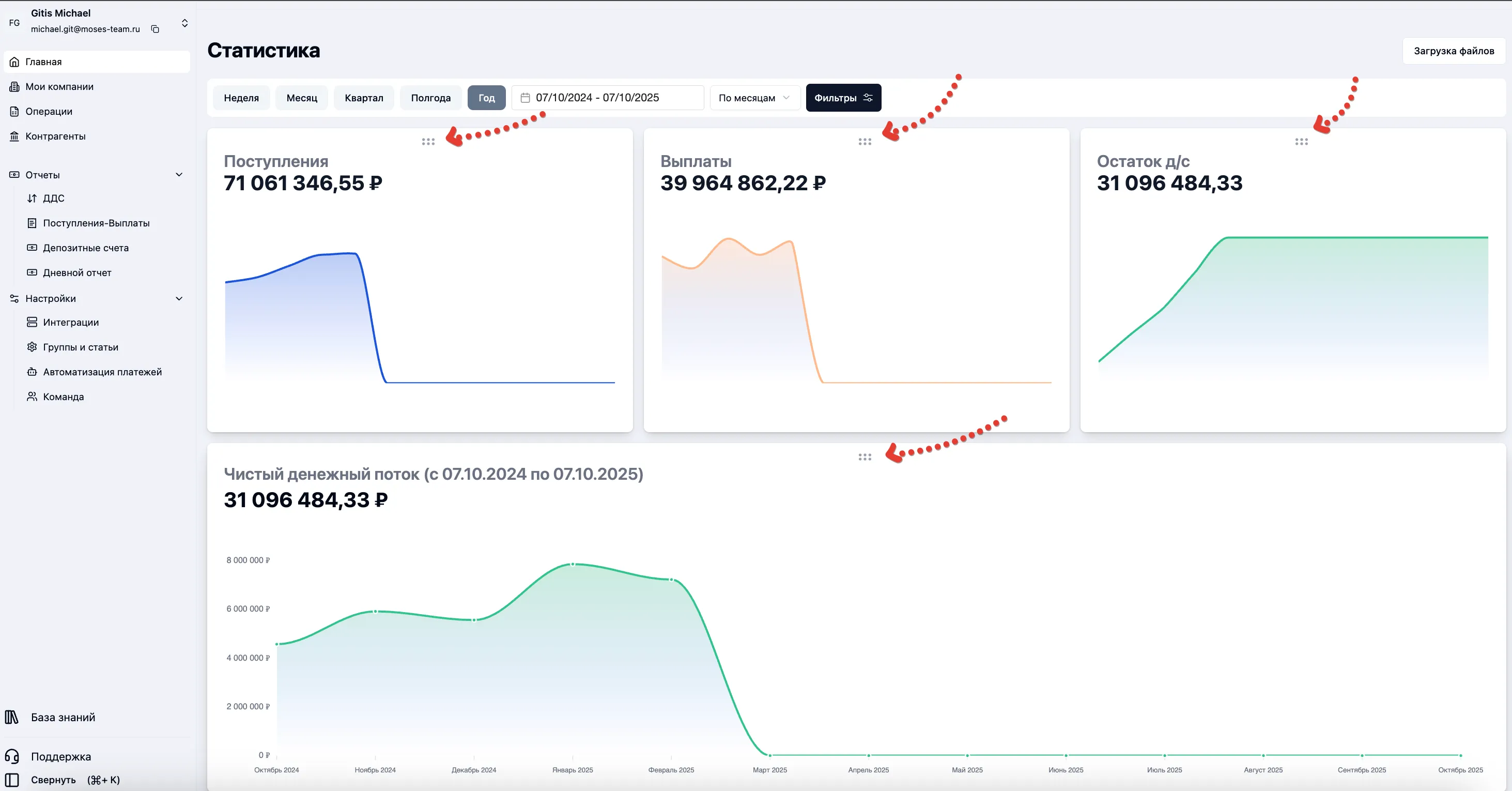Click the arrows icon beside ДДС
Screen dimensions: 1512x791
(x=32, y=198)
